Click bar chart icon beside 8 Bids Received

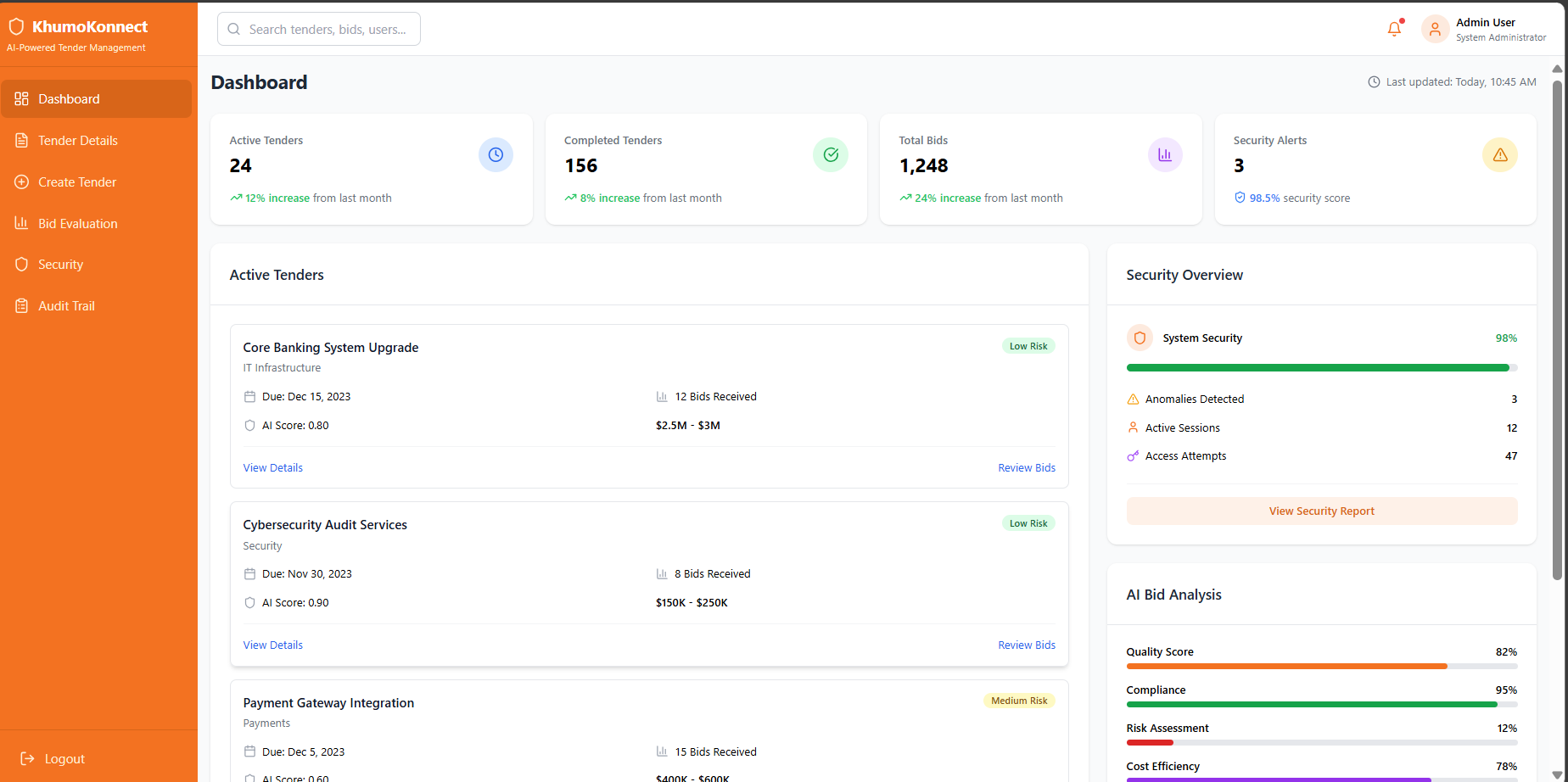(662, 573)
